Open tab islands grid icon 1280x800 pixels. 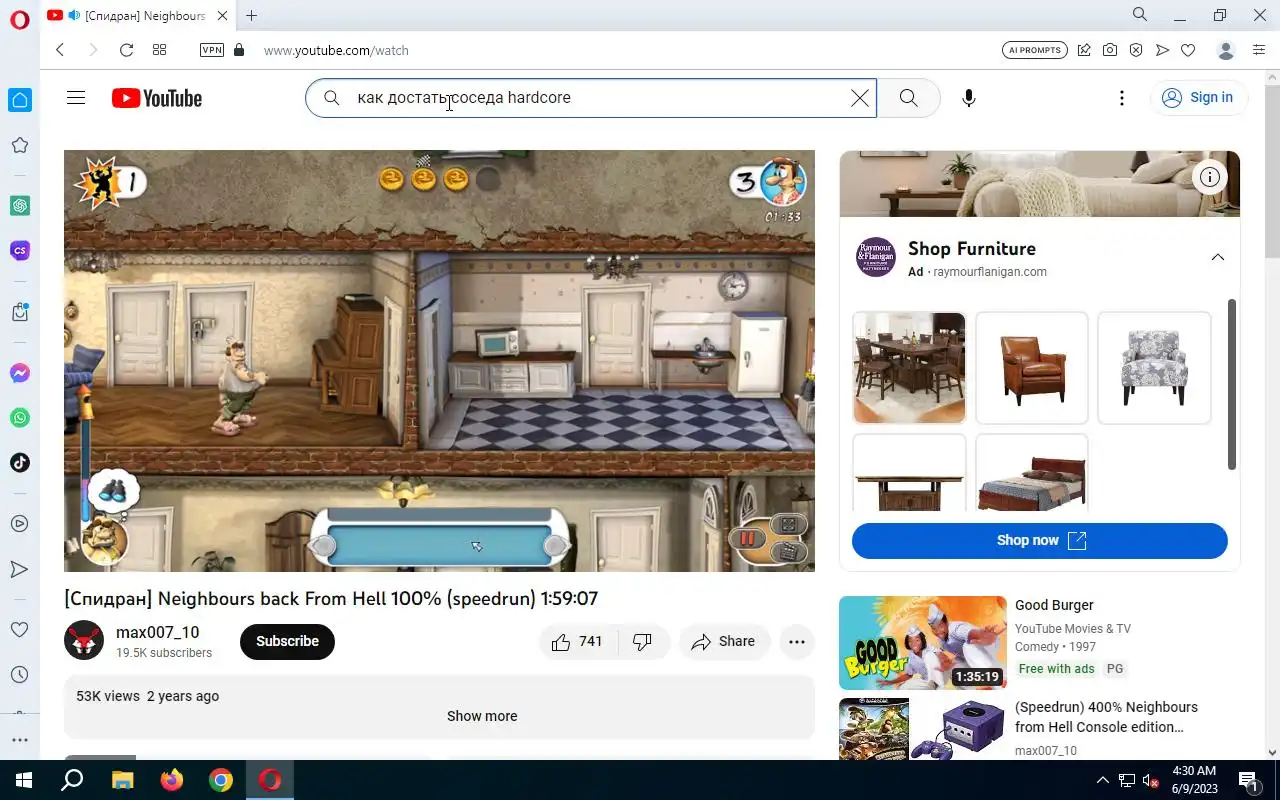tap(159, 50)
